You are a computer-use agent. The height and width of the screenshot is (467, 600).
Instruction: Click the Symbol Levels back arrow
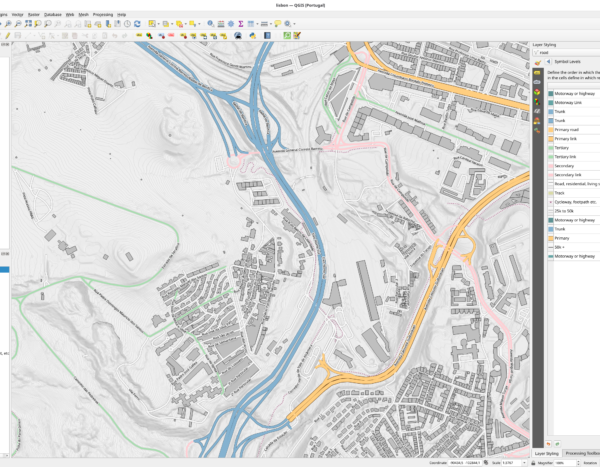click(x=548, y=61)
